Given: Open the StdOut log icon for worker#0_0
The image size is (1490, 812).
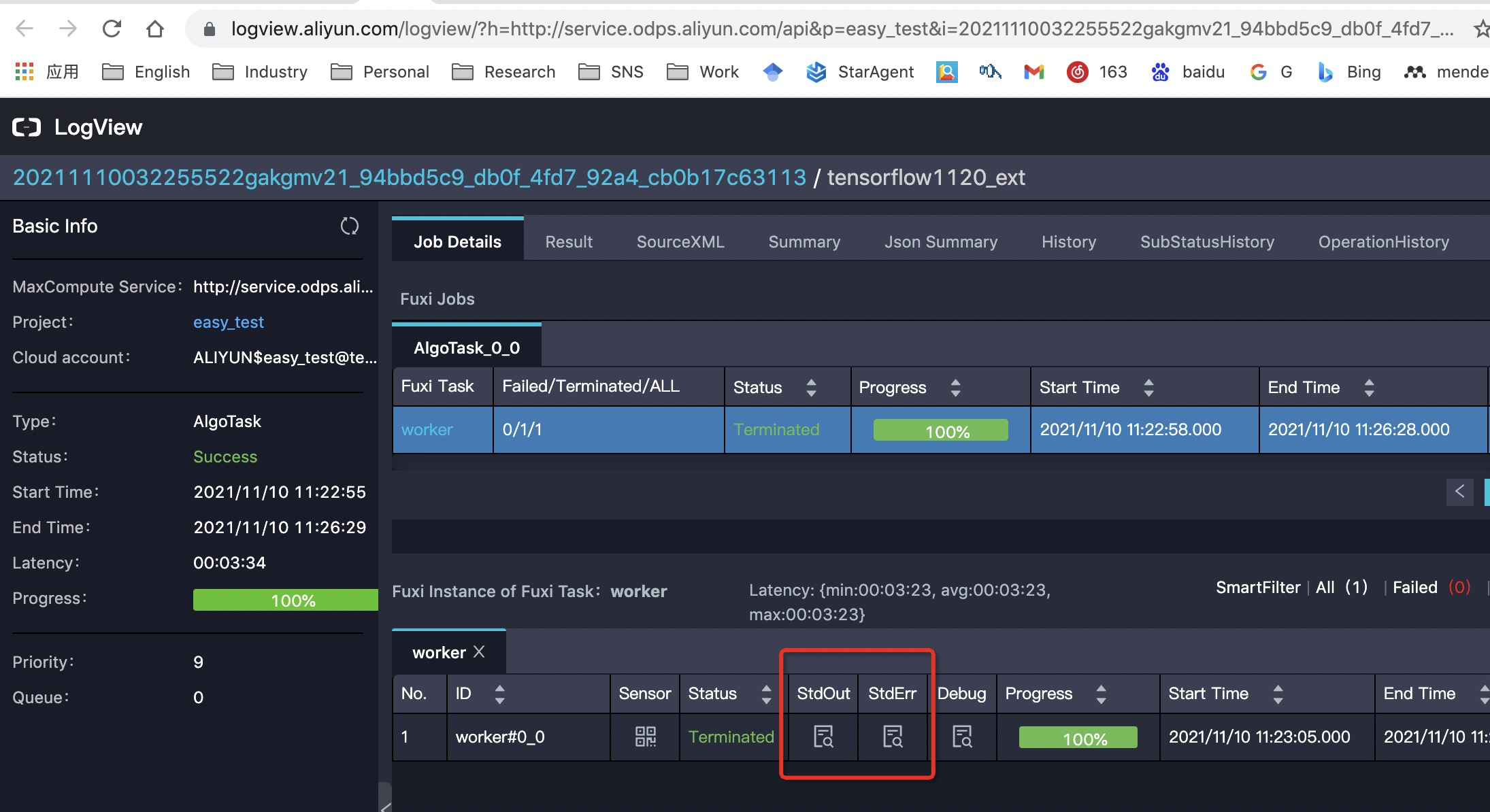Looking at the screenshot, I should (823, 737).
